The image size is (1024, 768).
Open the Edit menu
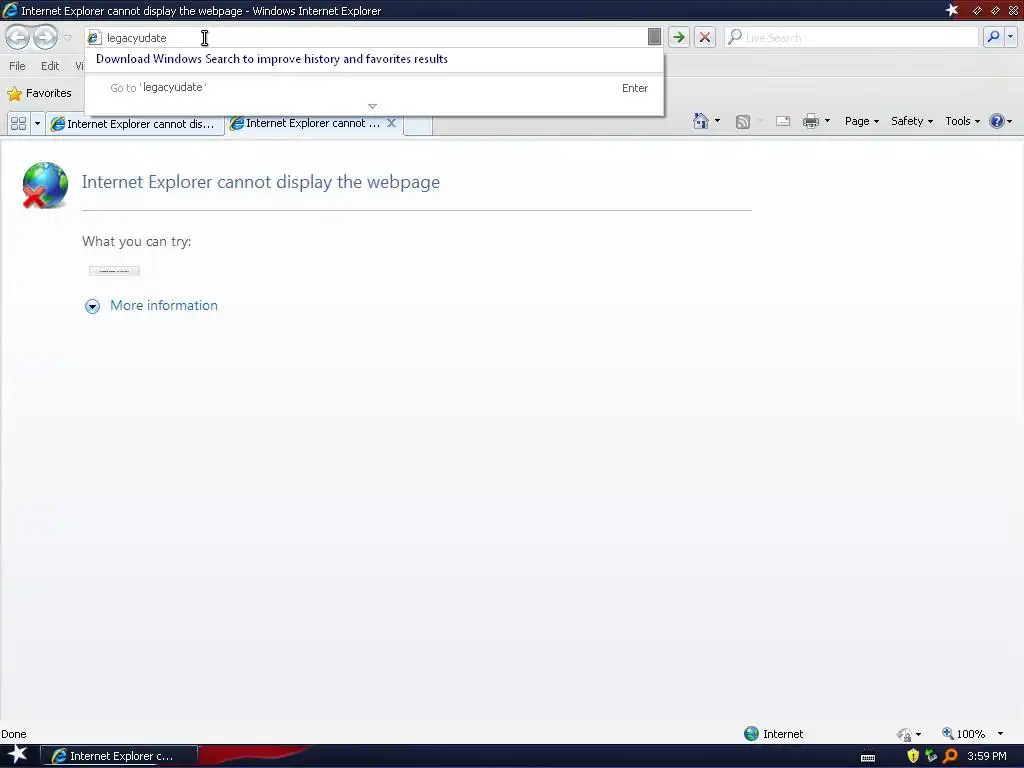click(50, 66)
